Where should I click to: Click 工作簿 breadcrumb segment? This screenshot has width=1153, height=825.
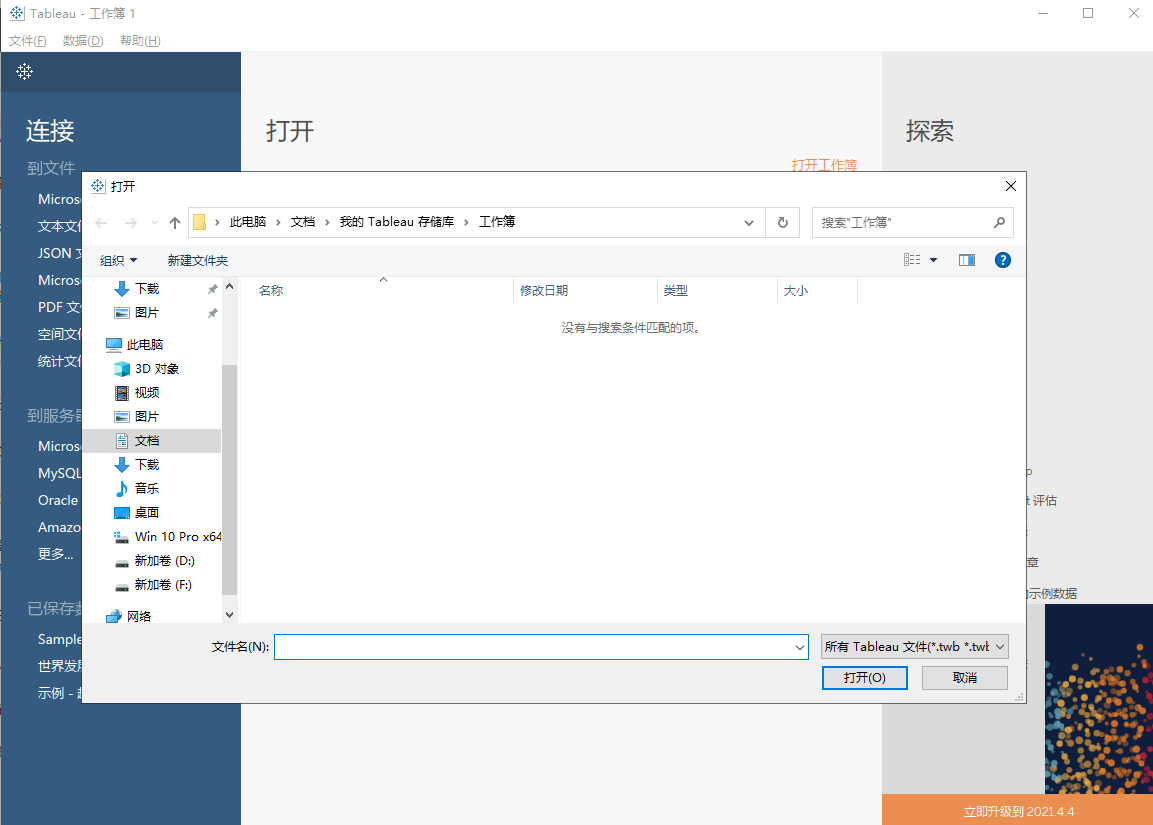(497, 222)
